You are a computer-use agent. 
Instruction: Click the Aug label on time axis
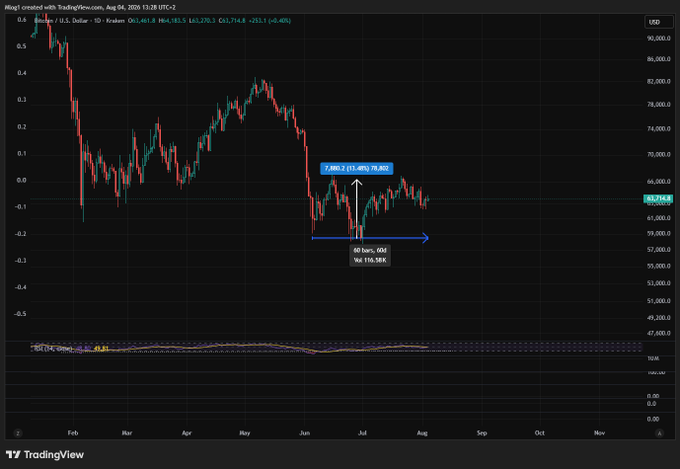422,433
